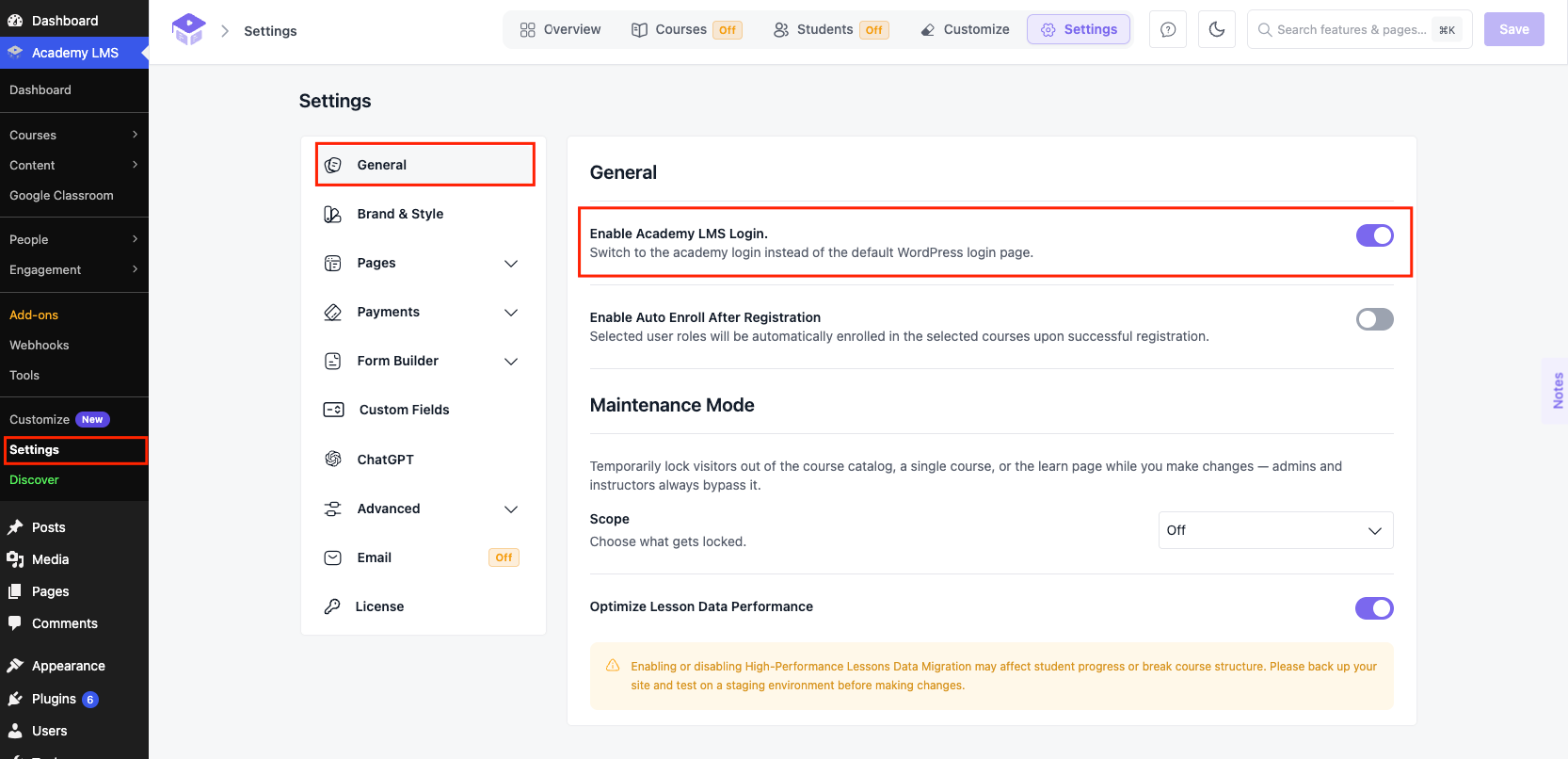Viewport: 1568px width, 759px height.
Task: Click the Save button
Action: pyautogui.click(x=1513, y=29)
